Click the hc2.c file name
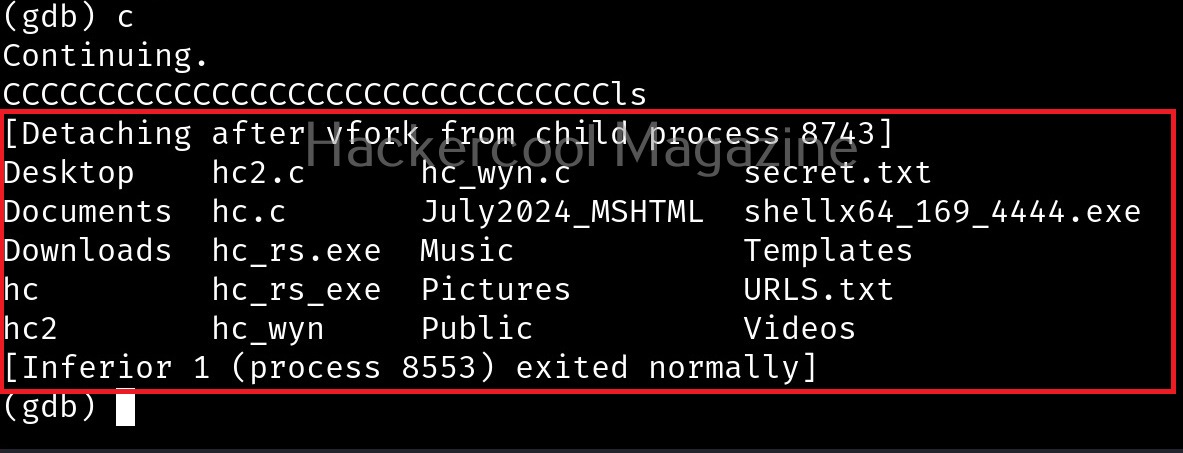The height and width of the screenshot is (453, 1183). [258, 172]
